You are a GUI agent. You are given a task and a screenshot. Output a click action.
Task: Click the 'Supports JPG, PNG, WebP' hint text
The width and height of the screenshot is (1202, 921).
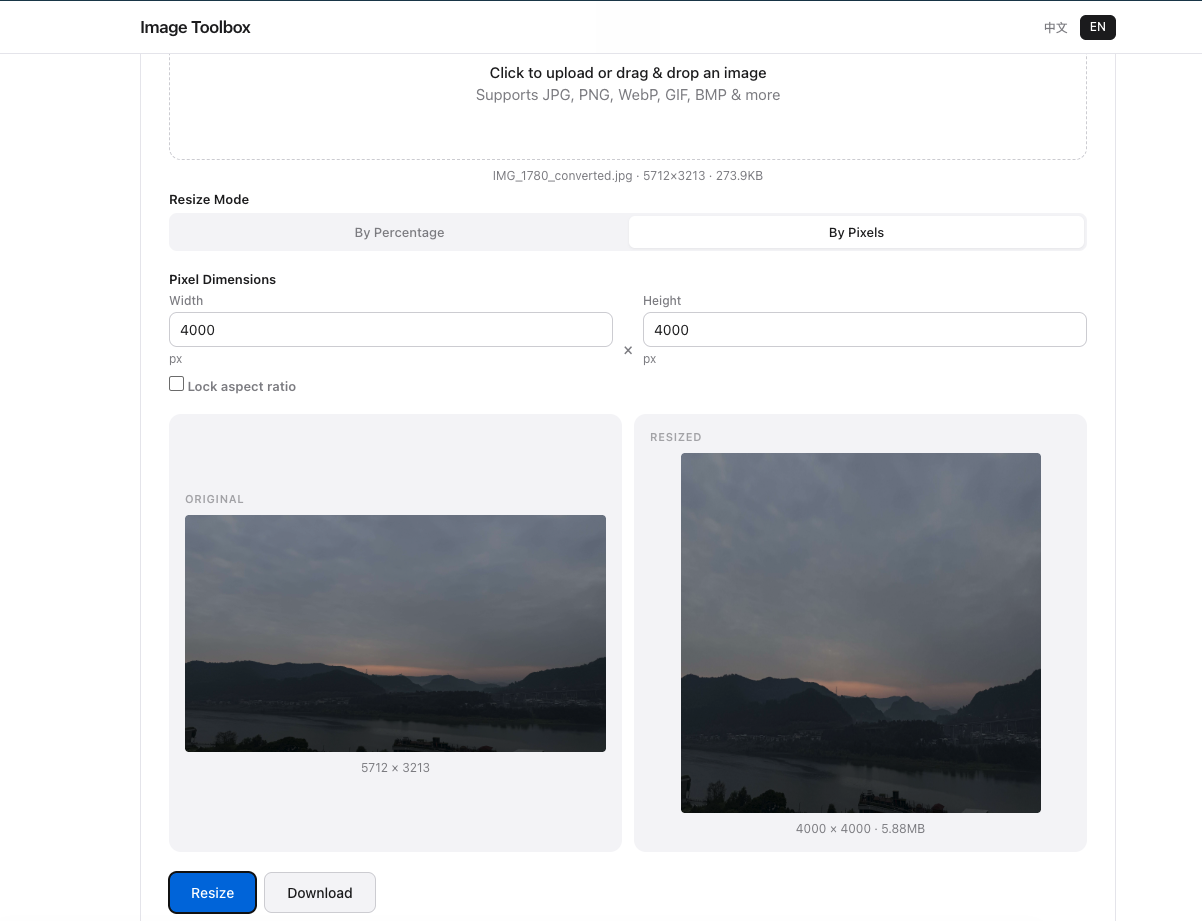628,95
